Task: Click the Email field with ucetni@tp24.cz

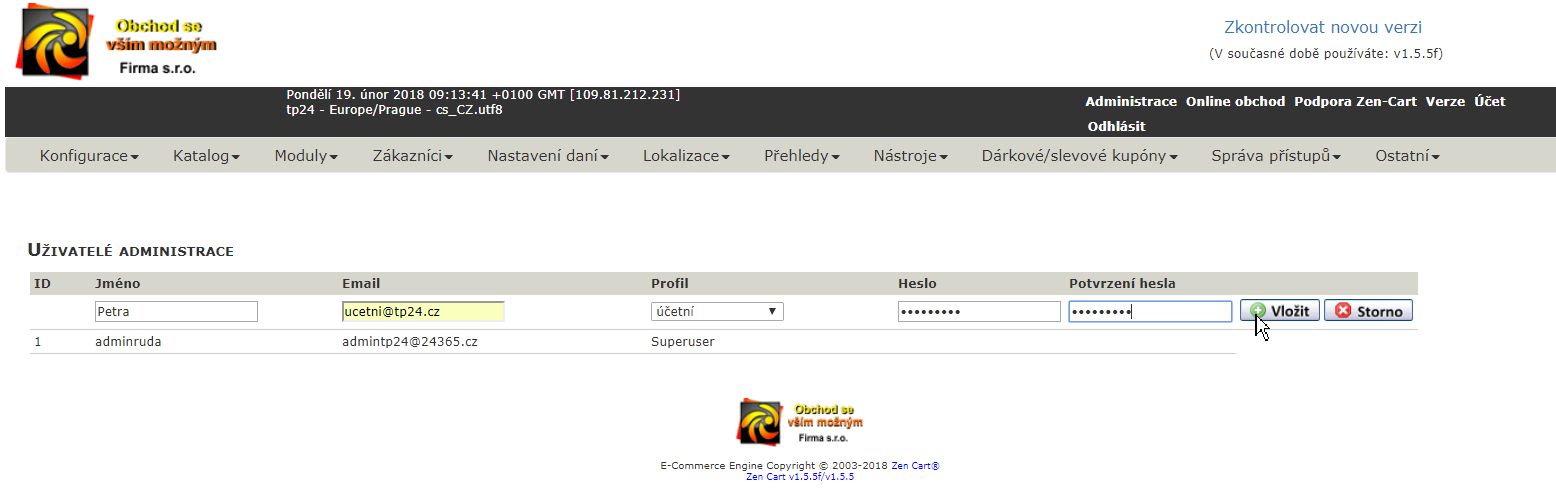Action: click(423, 311)
